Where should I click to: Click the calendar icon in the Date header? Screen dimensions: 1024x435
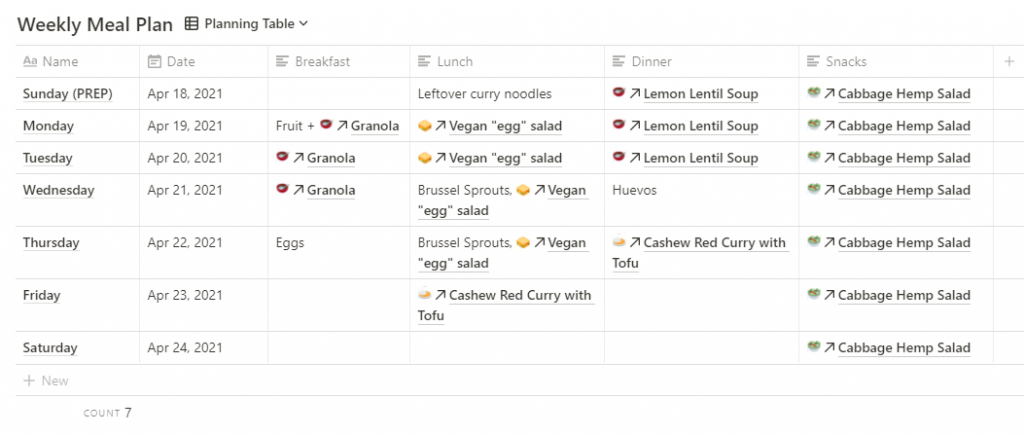(154, 61)
